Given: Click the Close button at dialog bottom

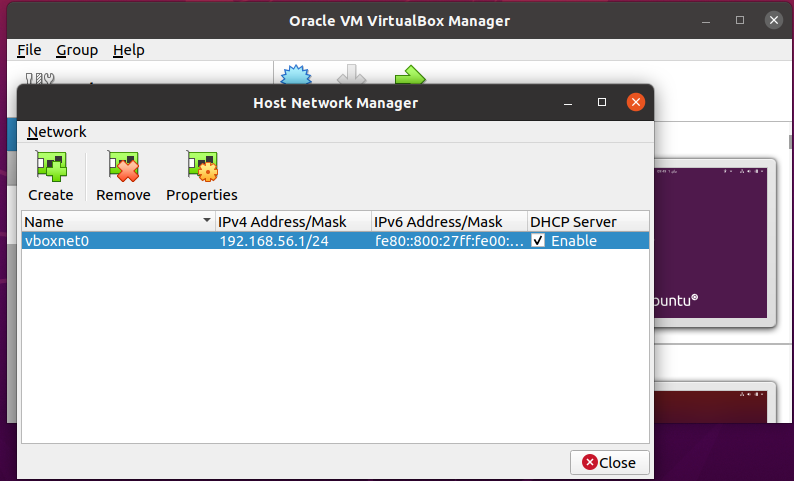Looking at the screenshot, I should 609,462.
